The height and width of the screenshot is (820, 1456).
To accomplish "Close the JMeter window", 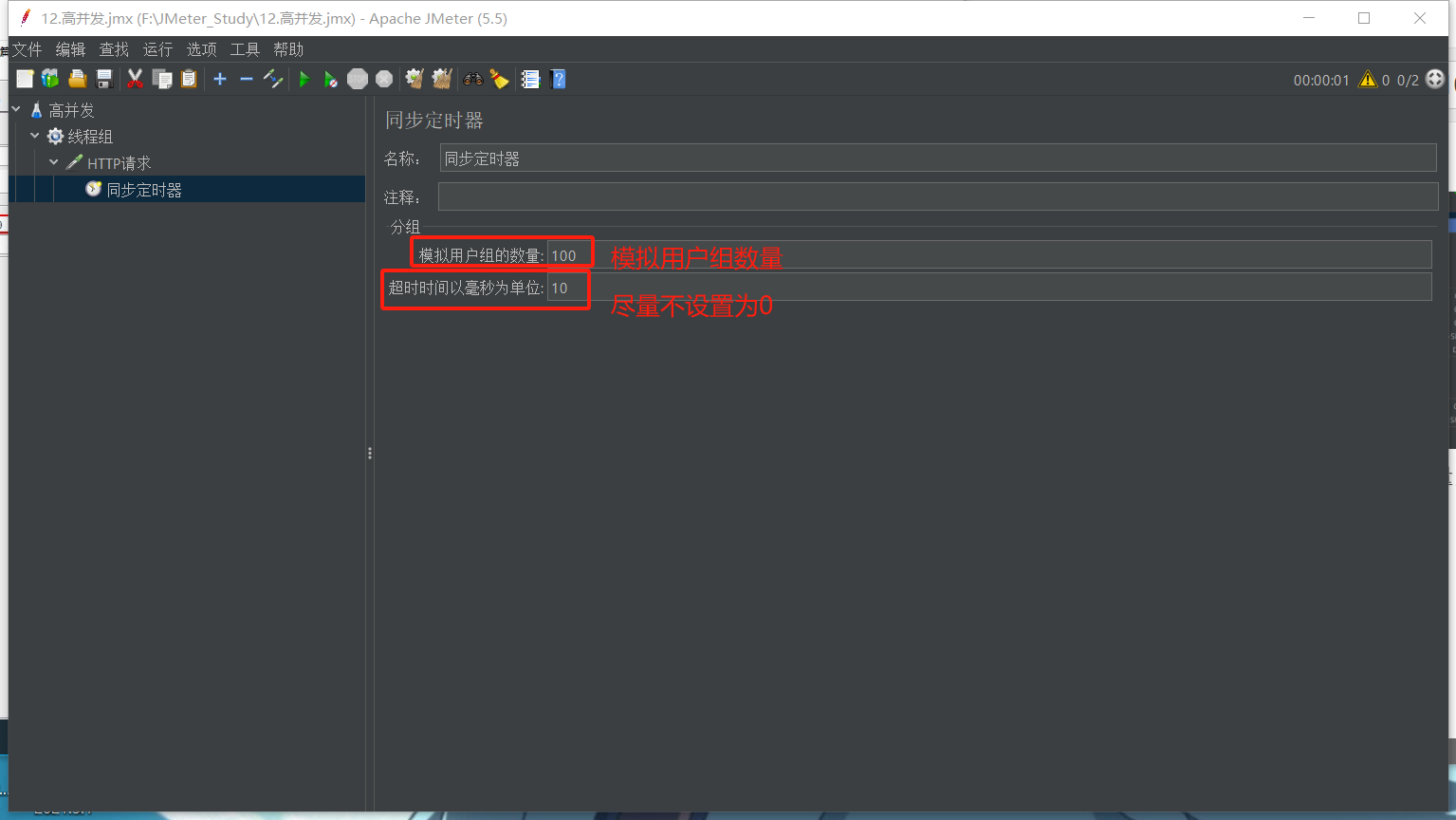I will pyautogui.click(x=1420, y=18).
